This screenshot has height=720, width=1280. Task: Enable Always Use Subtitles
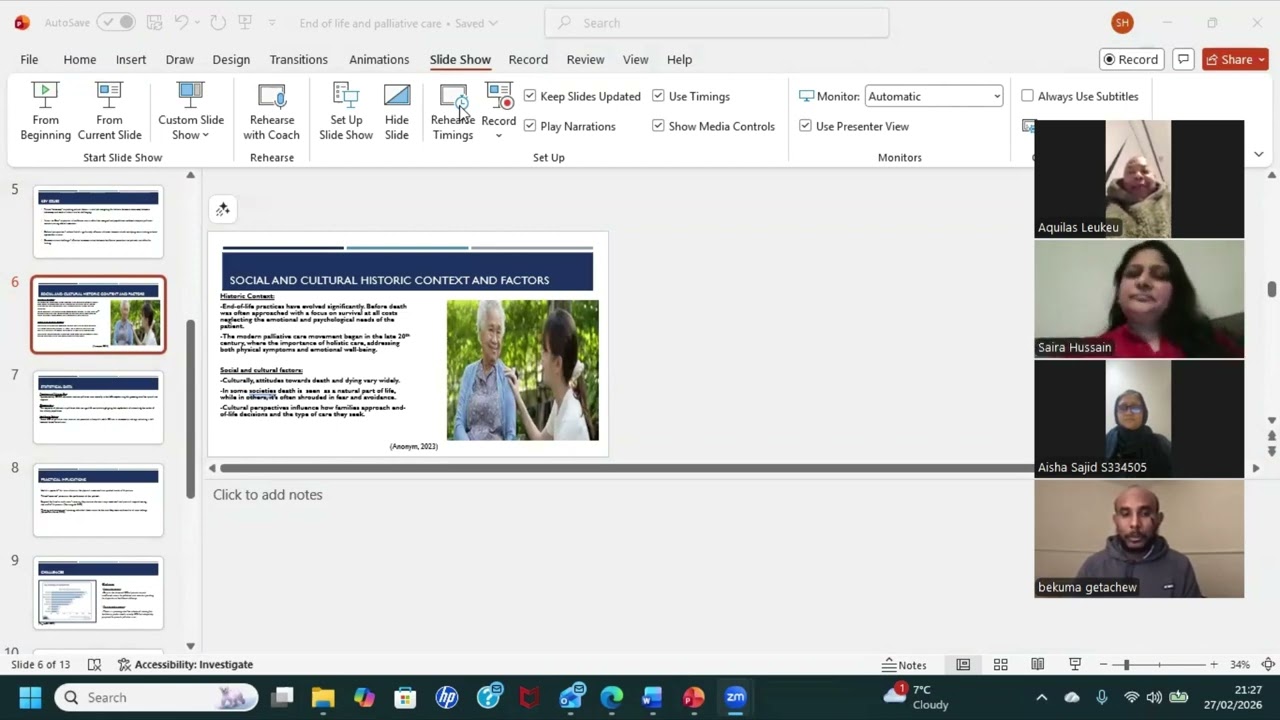(1027, 96)
